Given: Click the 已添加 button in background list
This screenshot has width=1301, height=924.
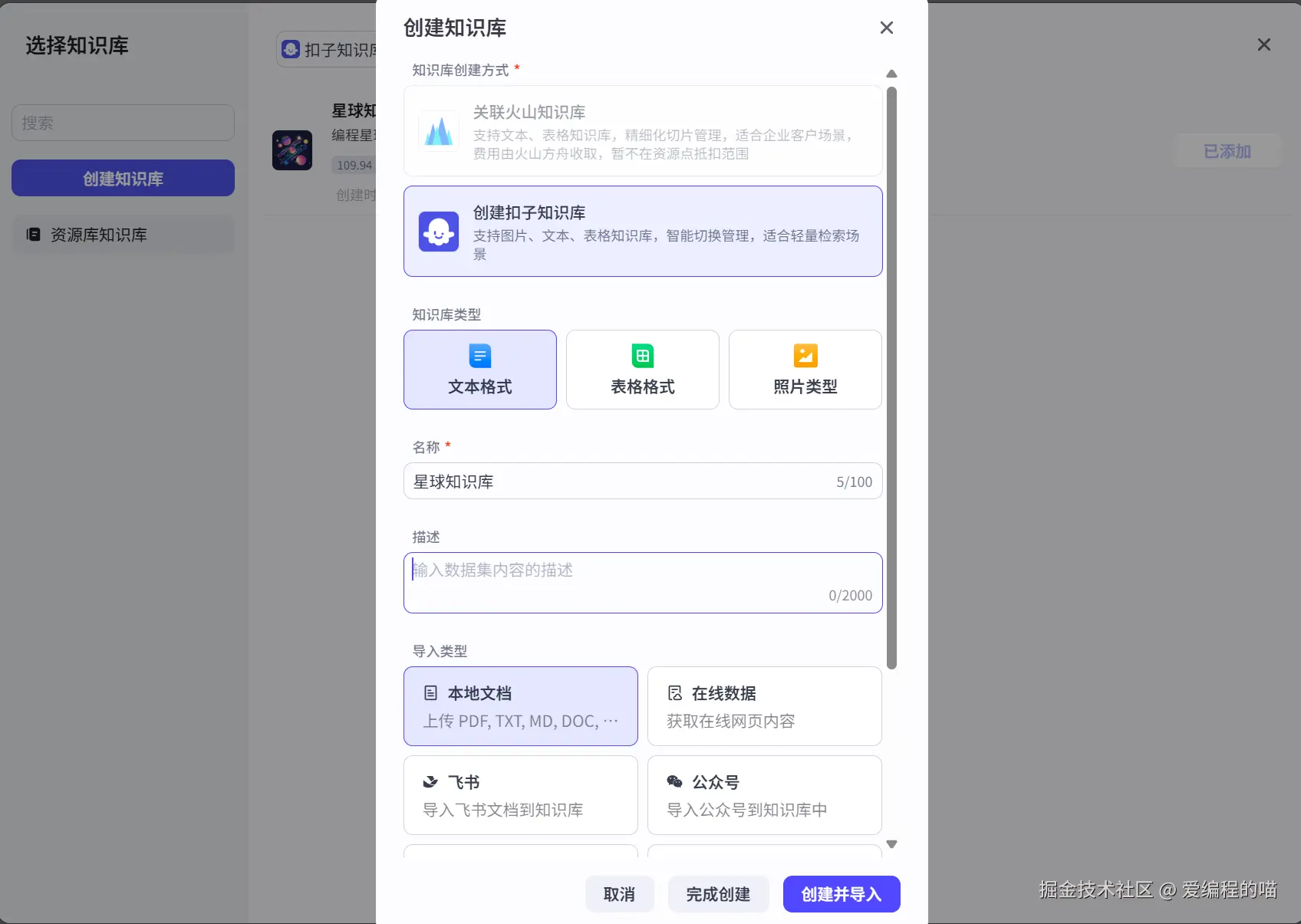Looking at the screenshot, I should [1227, 152].
